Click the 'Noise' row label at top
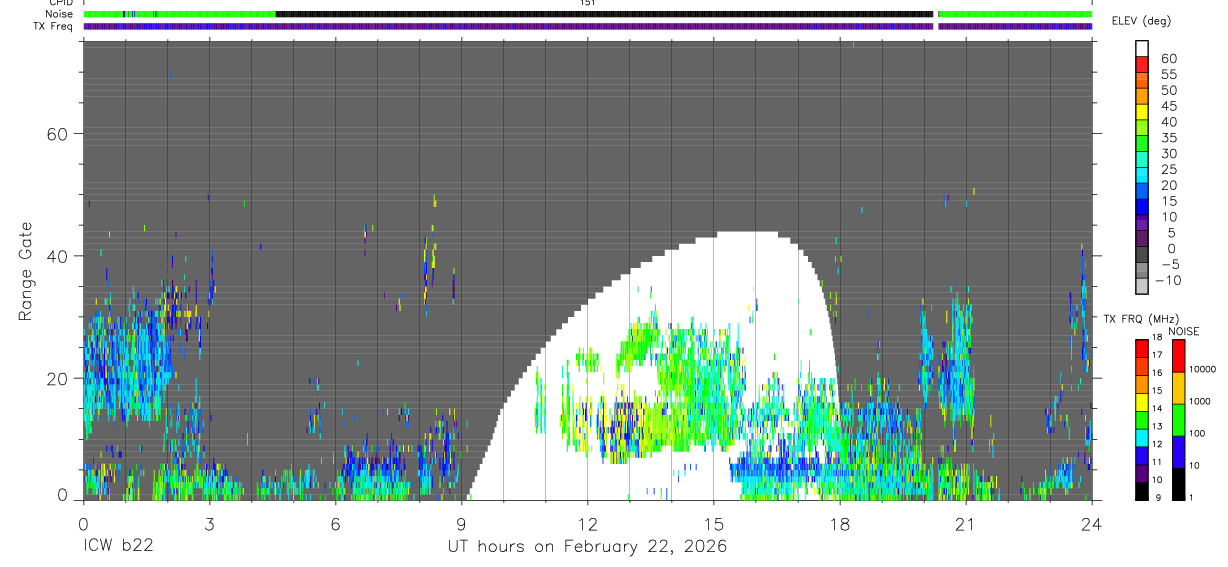This screenshot has width=1228, height=567. [x=60, y=14]
